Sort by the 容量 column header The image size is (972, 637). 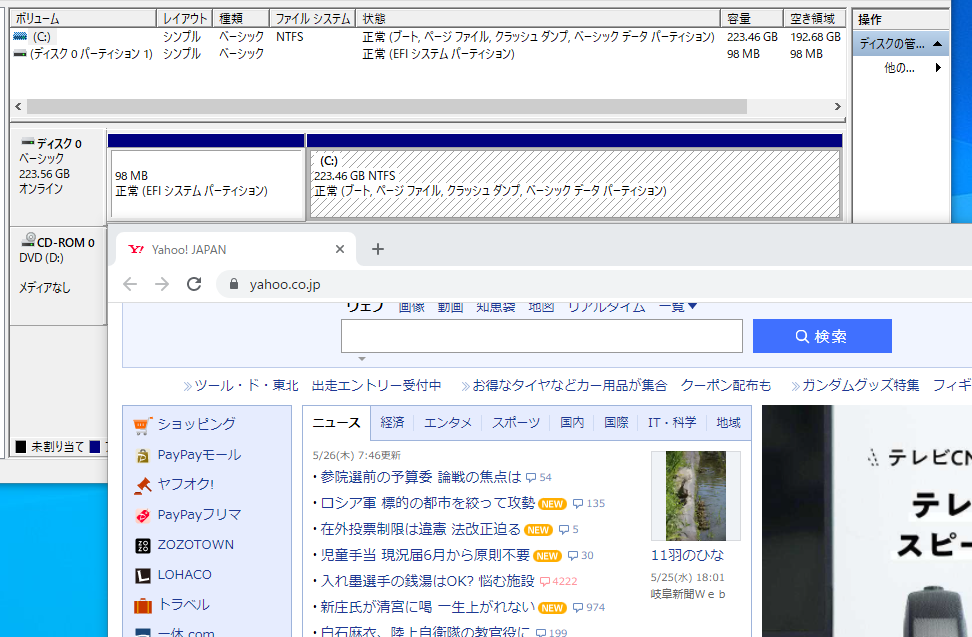(x=752, y=19)
